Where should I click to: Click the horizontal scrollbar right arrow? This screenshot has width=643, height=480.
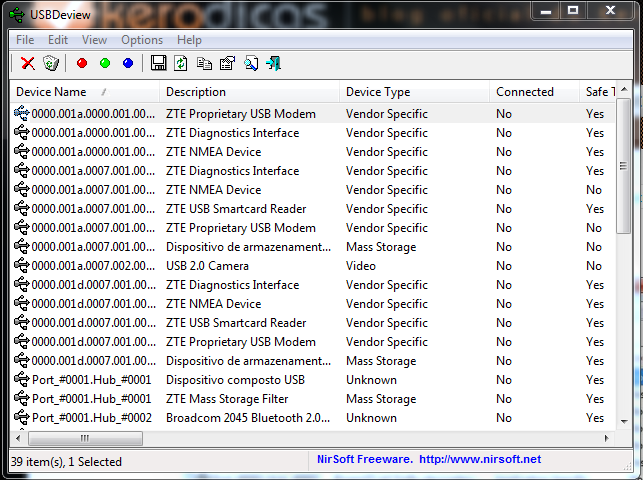(607, 438)
